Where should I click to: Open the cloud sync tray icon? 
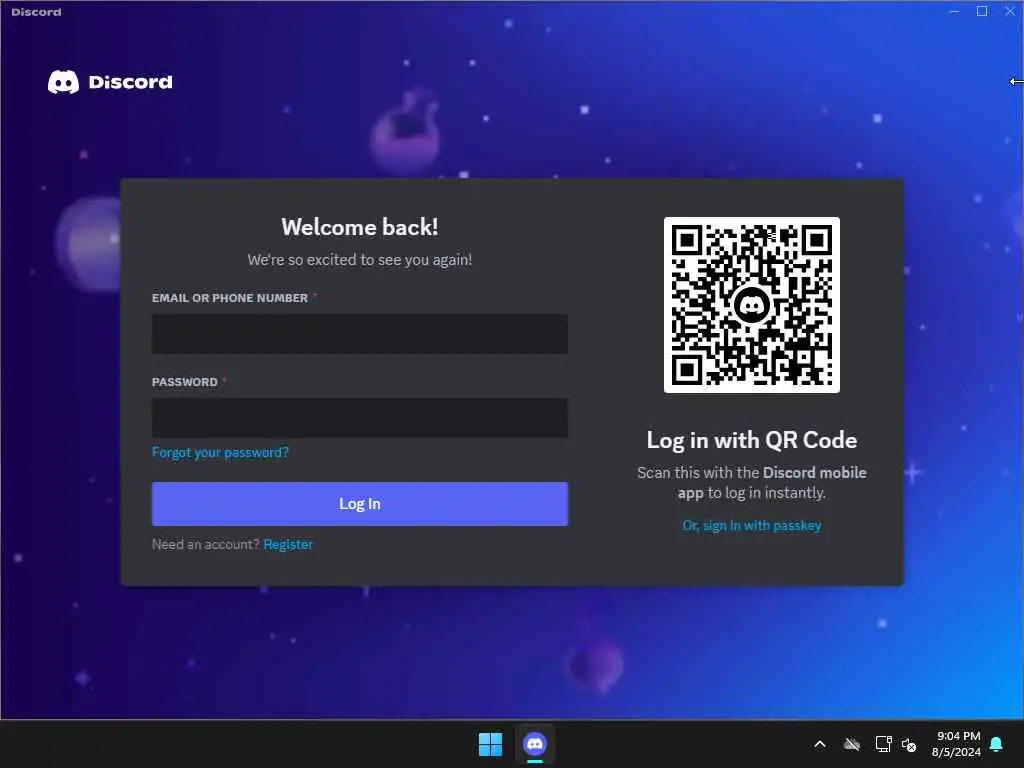(x=852, y=744)
